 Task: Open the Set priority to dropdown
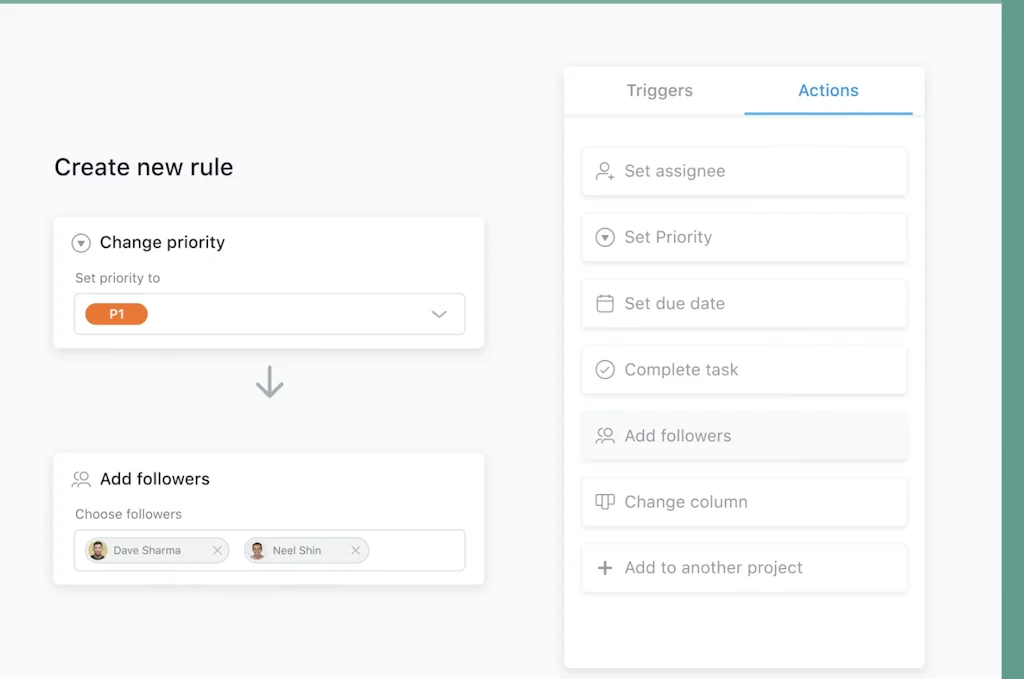point(270,313)
